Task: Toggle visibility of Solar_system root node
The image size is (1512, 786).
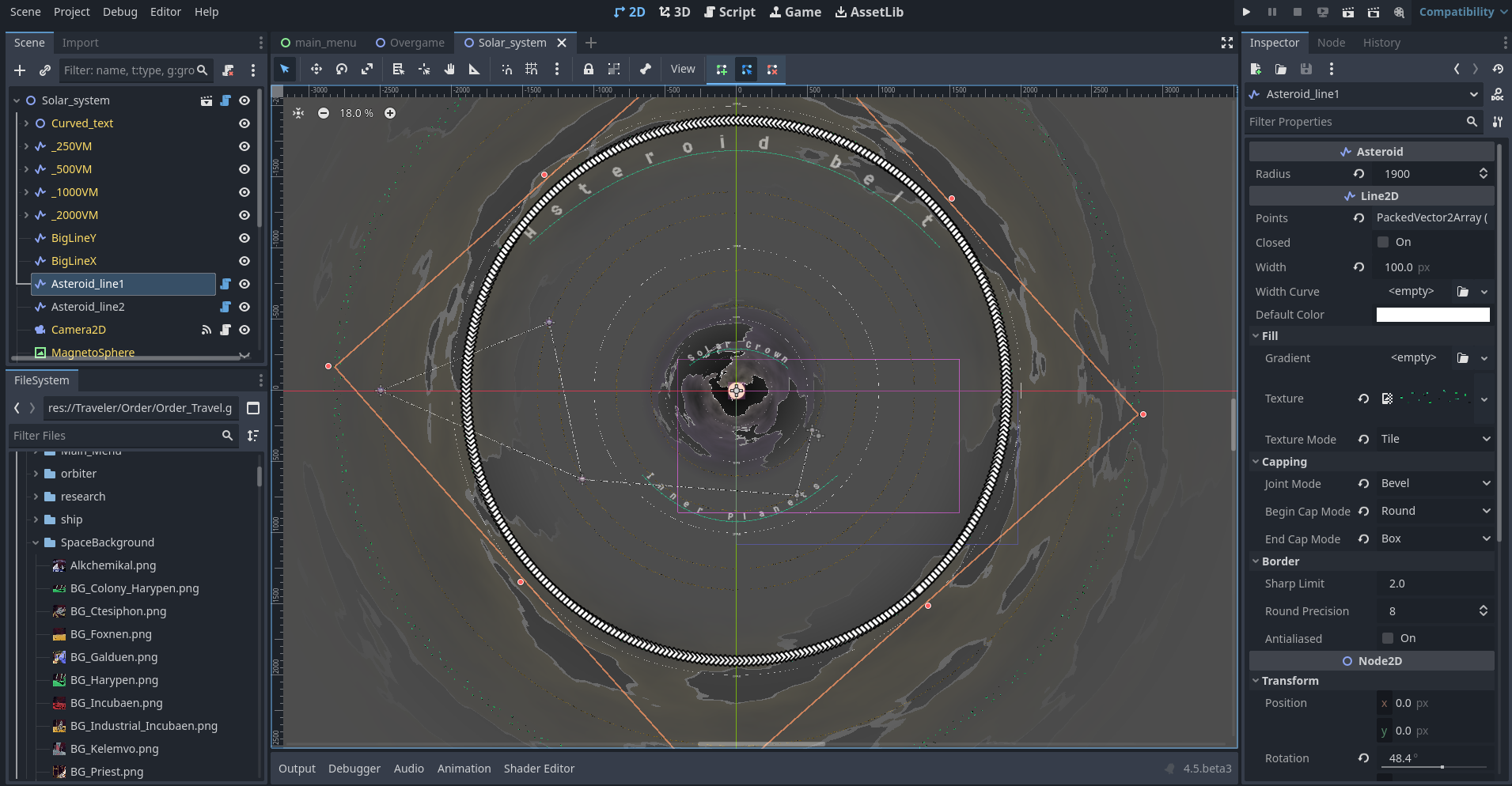Action: 244,100
